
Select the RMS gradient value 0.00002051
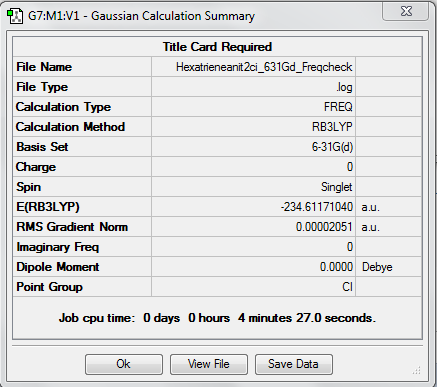pos(324,227)
